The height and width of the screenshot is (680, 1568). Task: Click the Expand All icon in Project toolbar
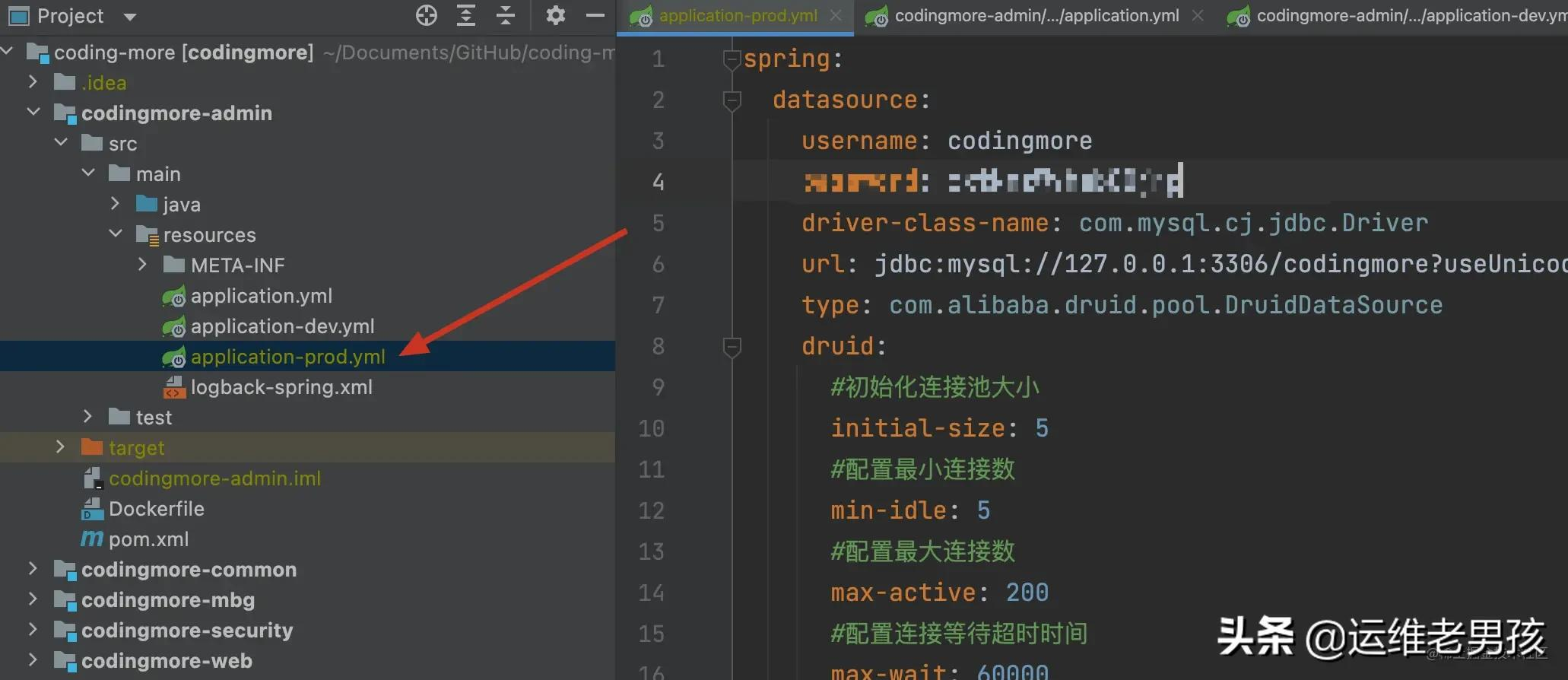[466, 15]
